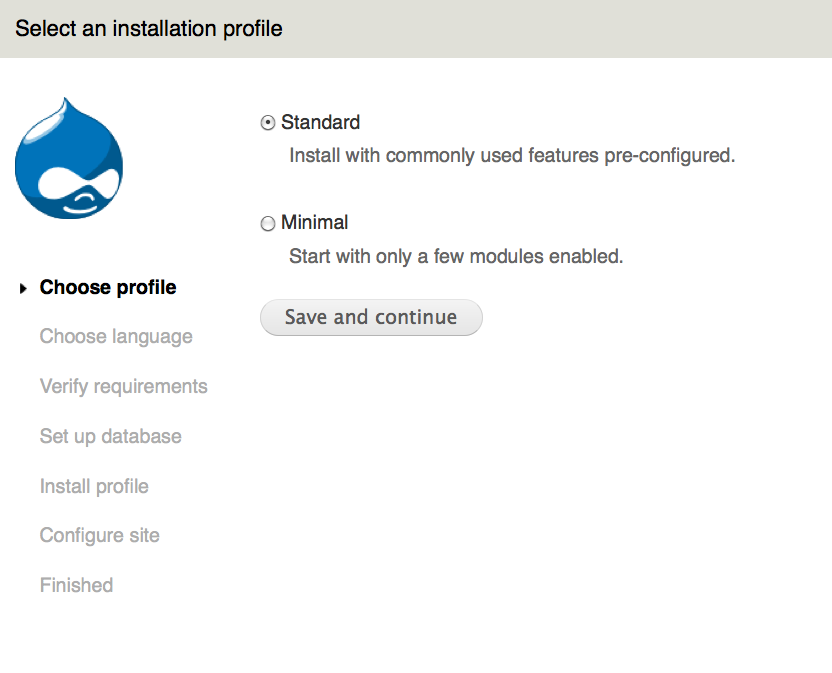Click the Standard profile description text
The image size is (832, 673).
[512, 156]
